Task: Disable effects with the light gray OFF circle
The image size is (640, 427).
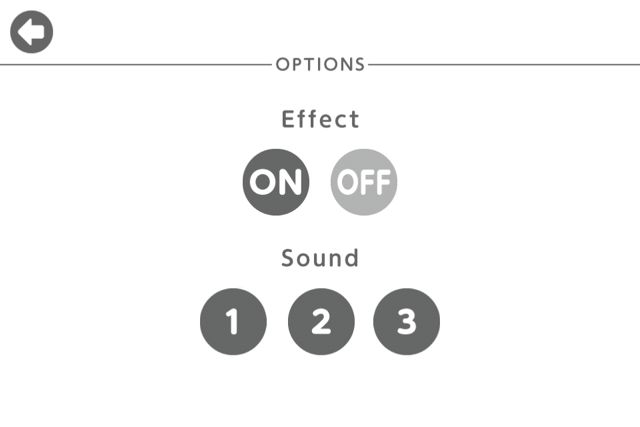Action: pos(364,182)
